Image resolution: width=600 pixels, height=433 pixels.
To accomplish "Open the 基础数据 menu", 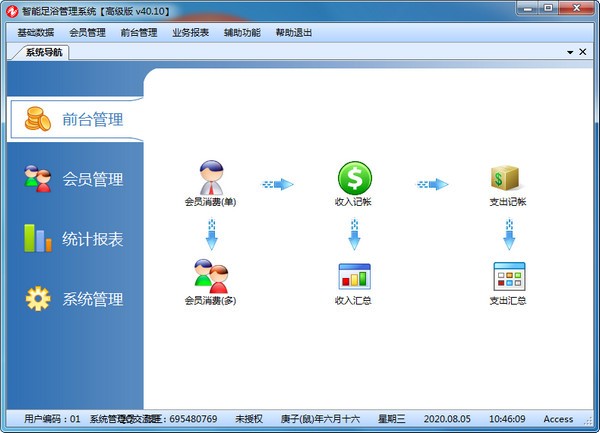I will pyautogui.click(x=38, y=32).
